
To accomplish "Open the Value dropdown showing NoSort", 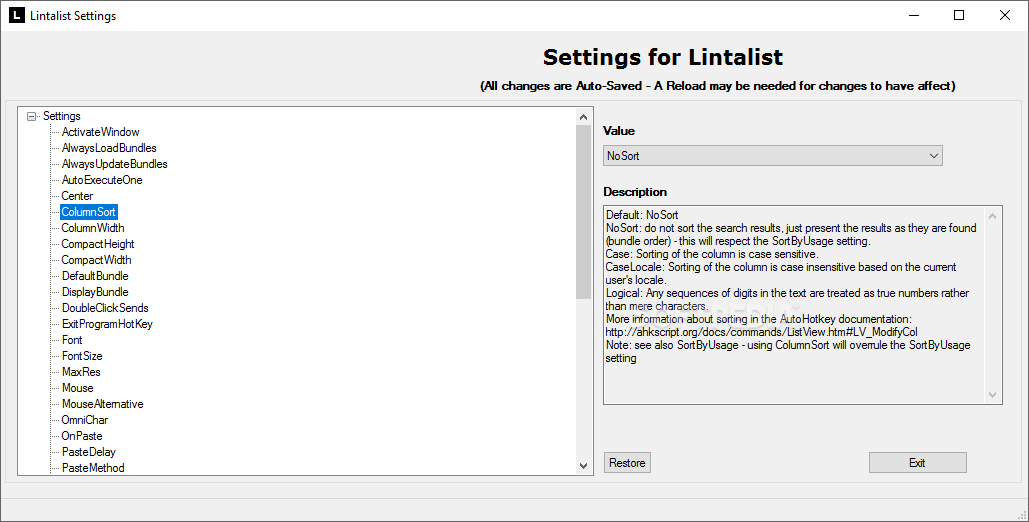I will (772, 156).
